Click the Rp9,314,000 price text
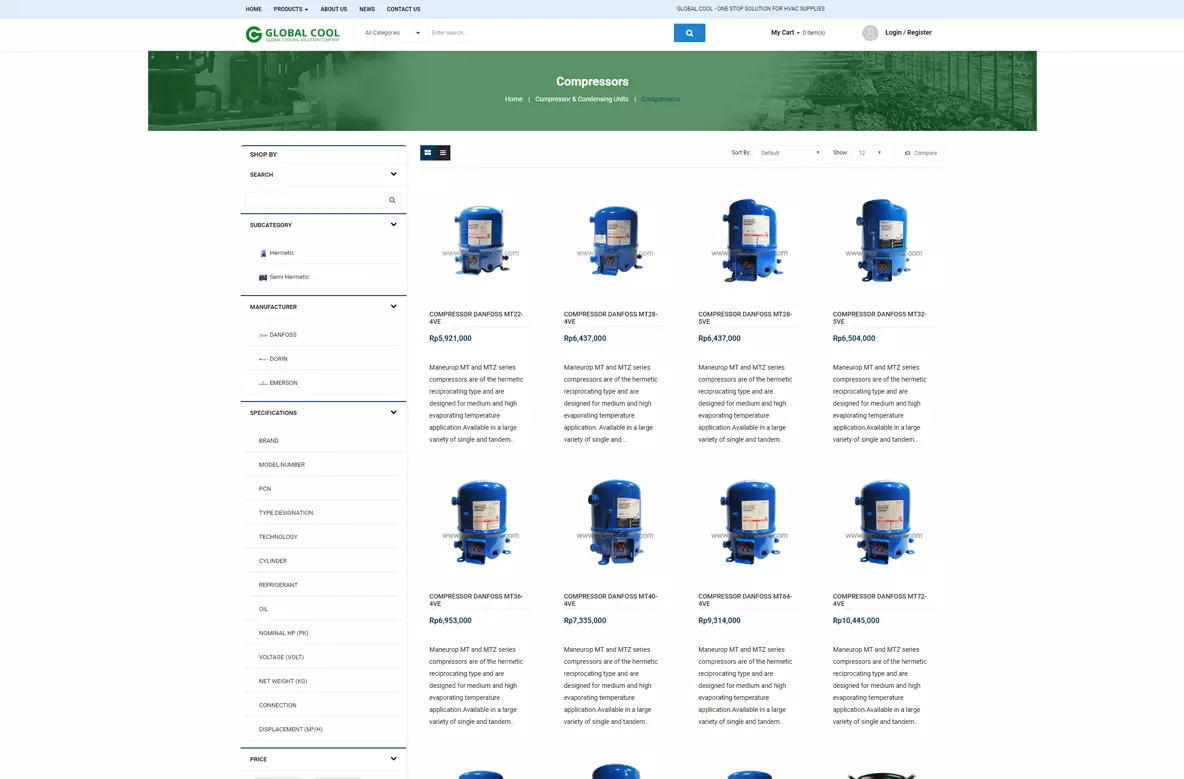The width and height of the screenshot is (1184, 779). [x=720, y=621]
